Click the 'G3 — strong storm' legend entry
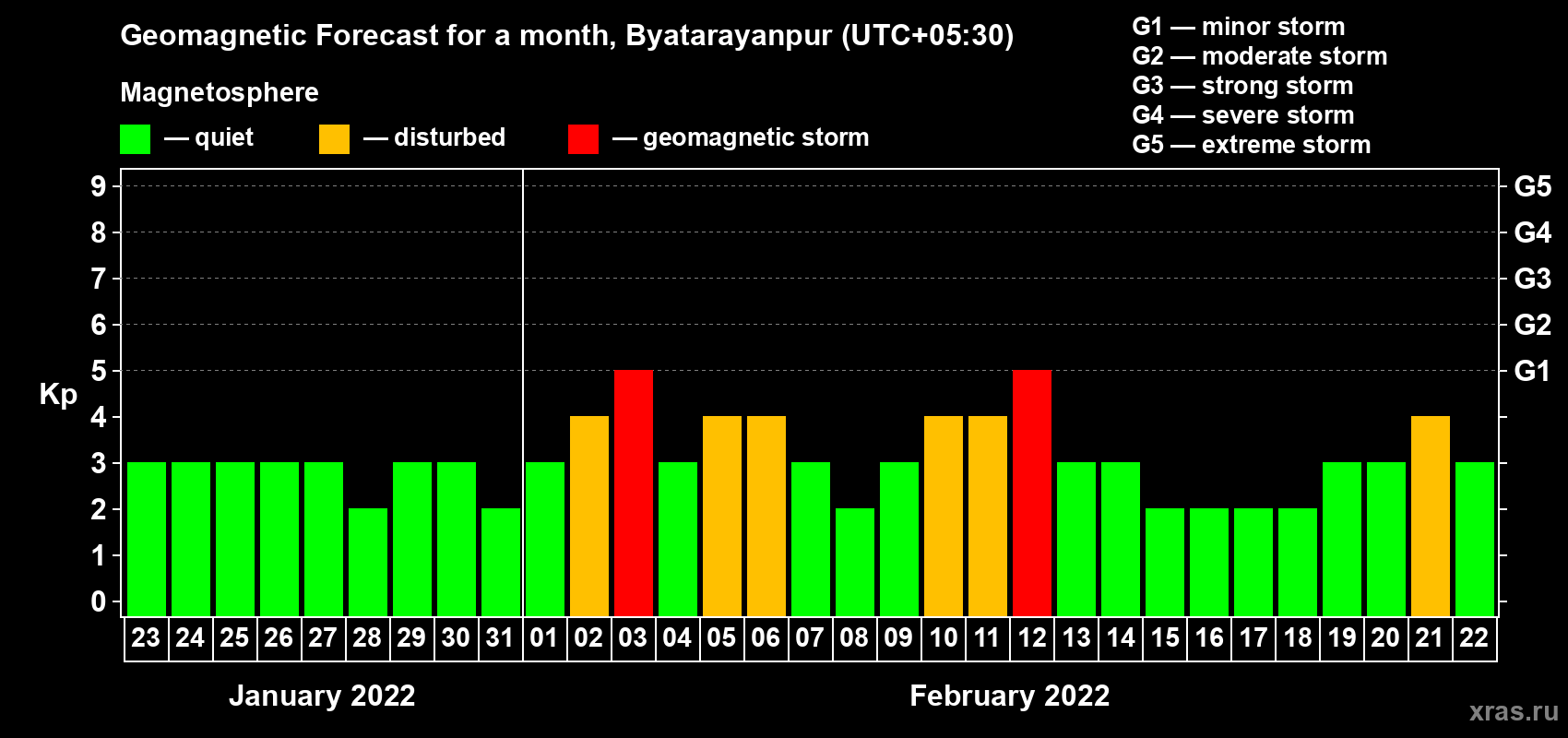The width and height of the screenshot is (1568, 738). tap(1242, 86)
